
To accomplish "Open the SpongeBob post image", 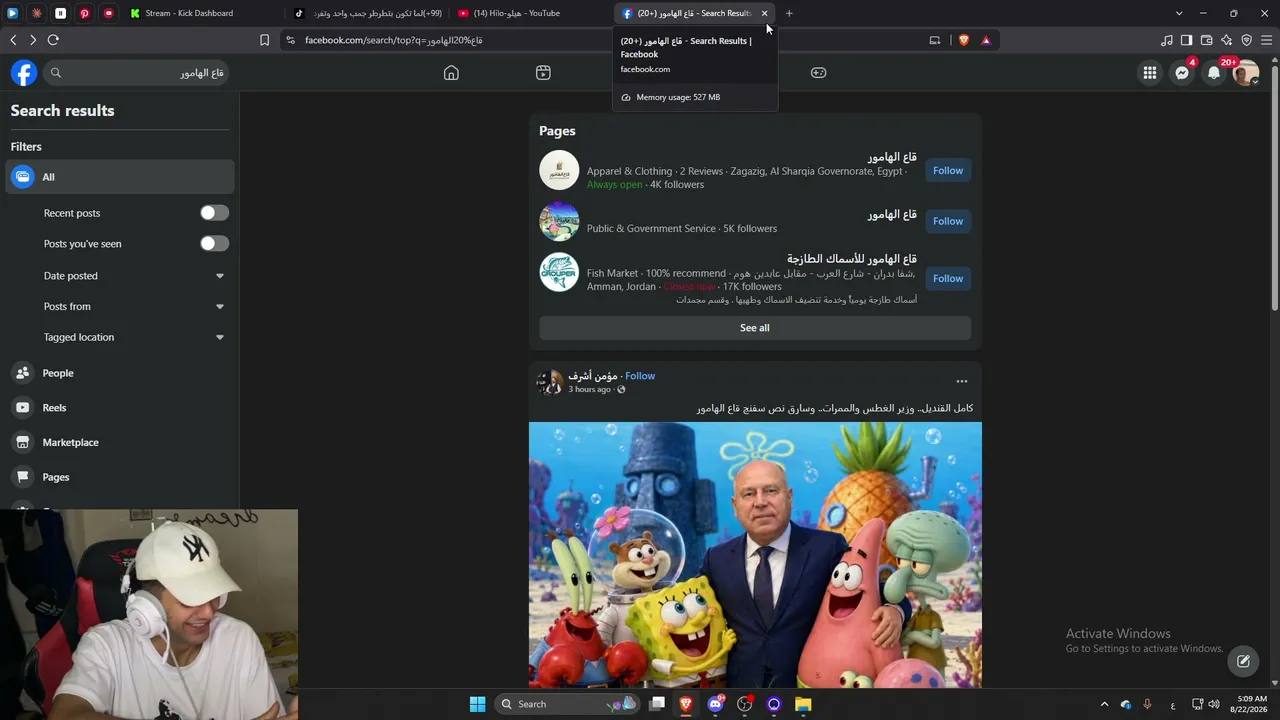I will coord(755,555).
